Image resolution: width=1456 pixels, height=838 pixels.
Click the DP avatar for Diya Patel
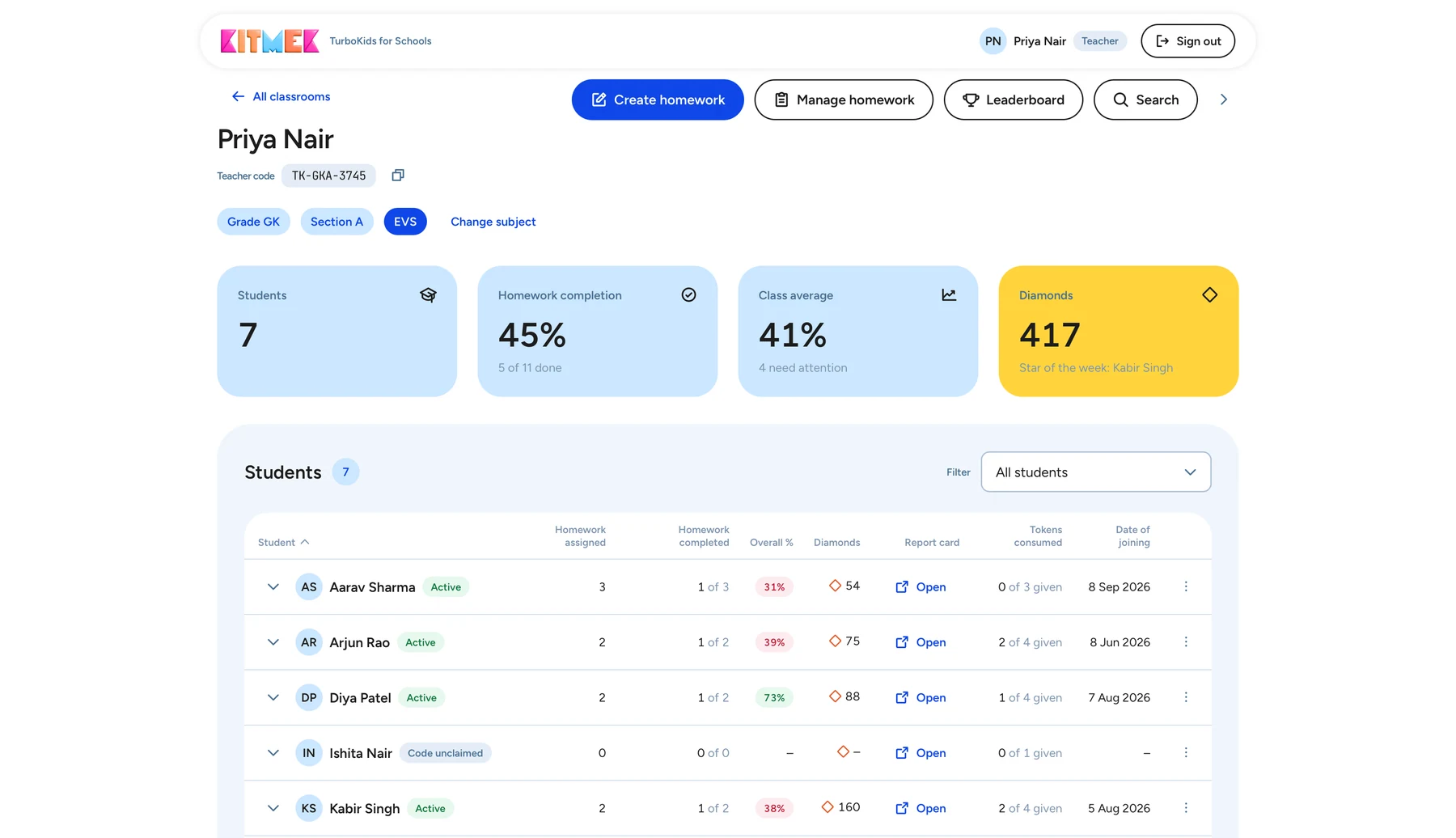pyautogui.click(x=309, y=698)
